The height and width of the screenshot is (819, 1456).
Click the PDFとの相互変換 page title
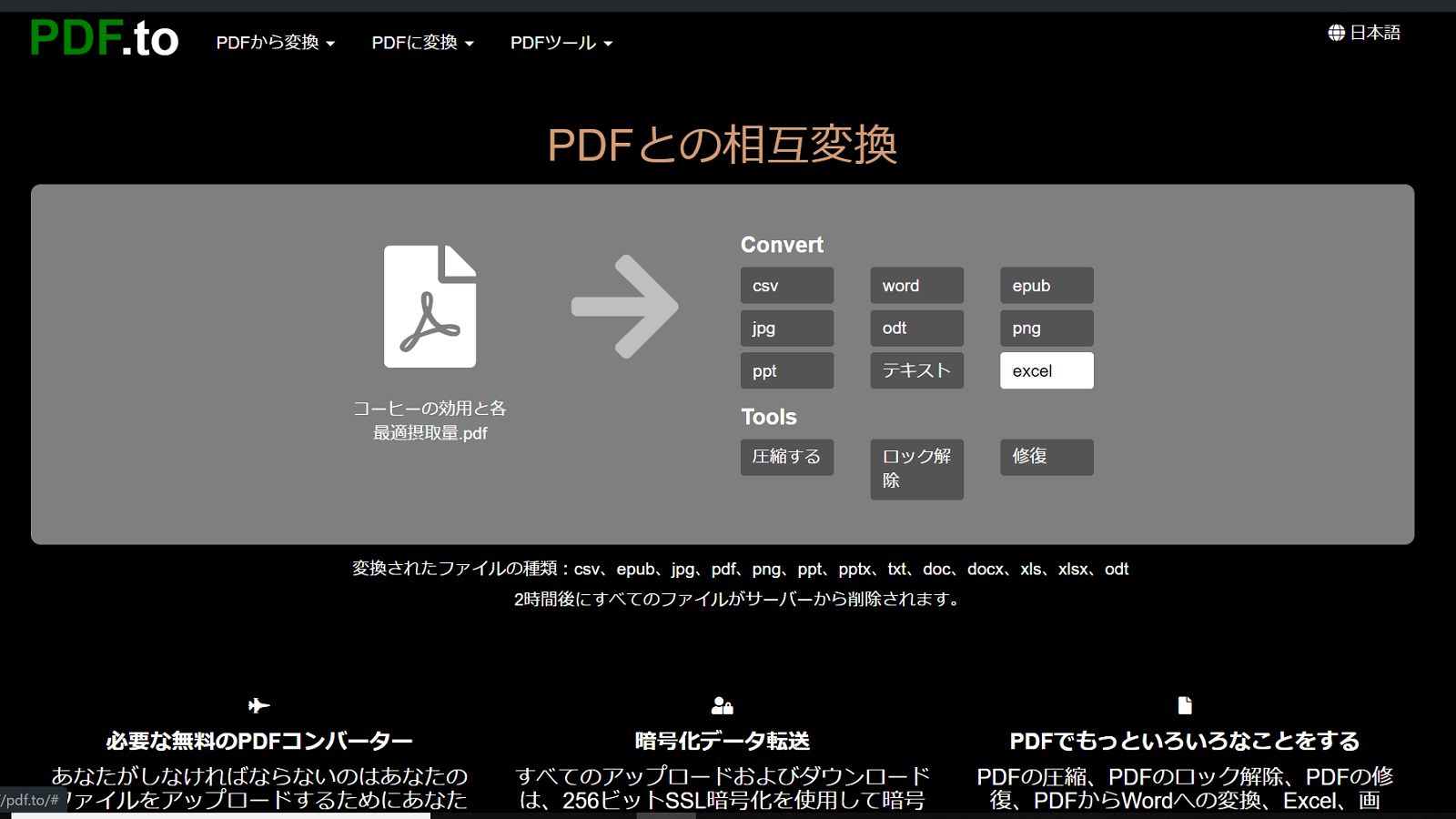click(723, 145)
